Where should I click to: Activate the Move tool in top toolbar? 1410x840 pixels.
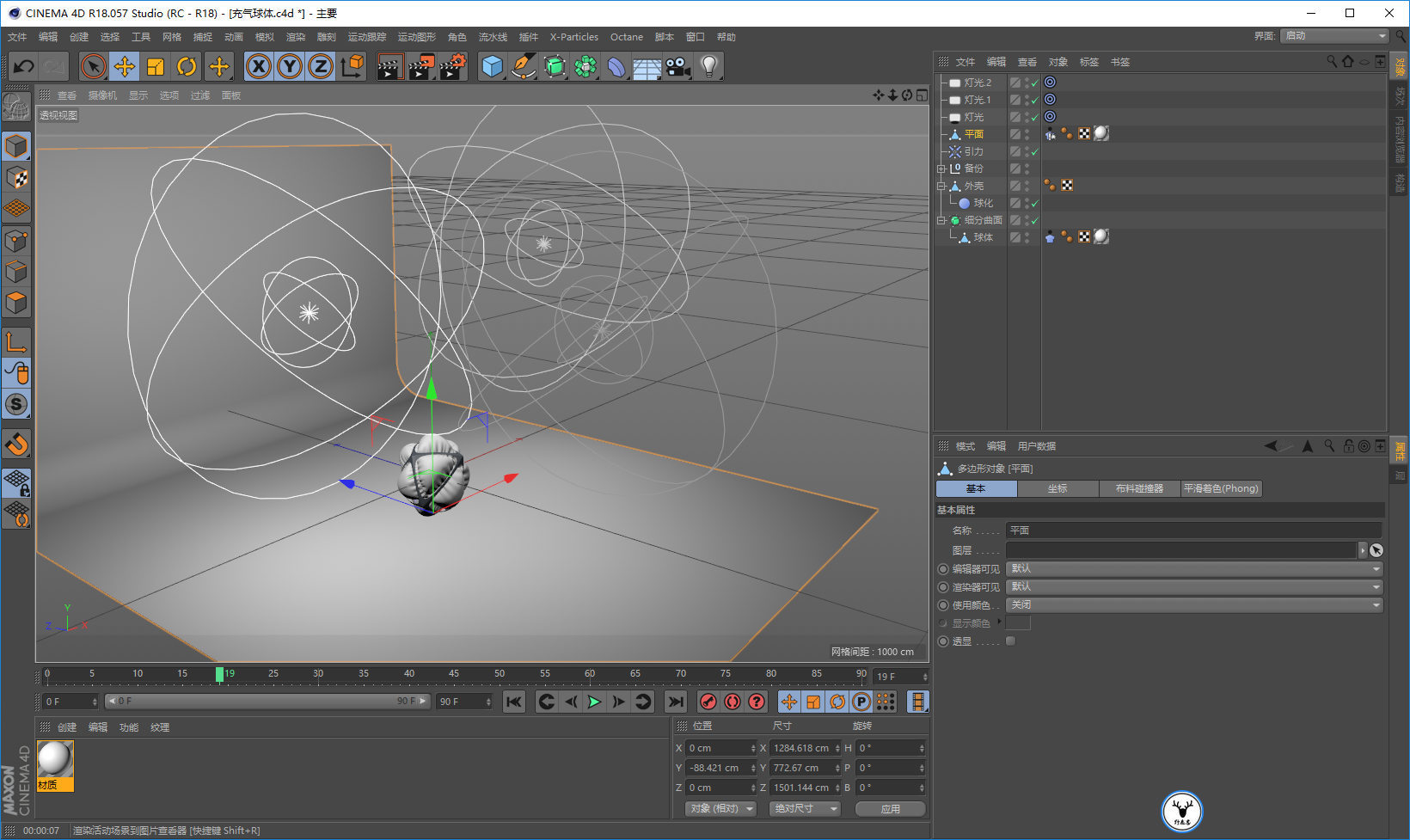pyautogui.click(x=125, y=66)
